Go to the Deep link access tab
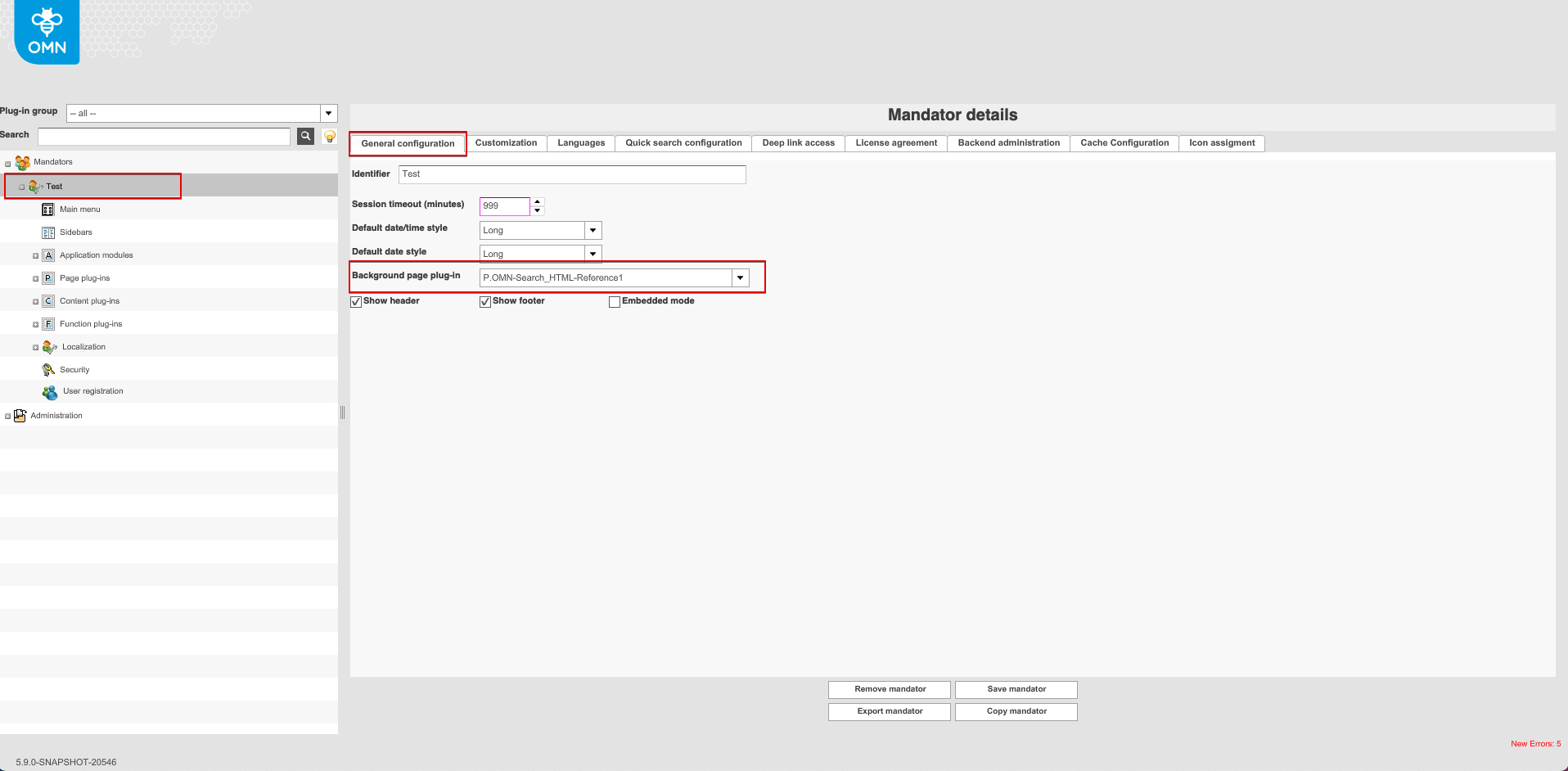1568x771 pixels. point(799,143)
